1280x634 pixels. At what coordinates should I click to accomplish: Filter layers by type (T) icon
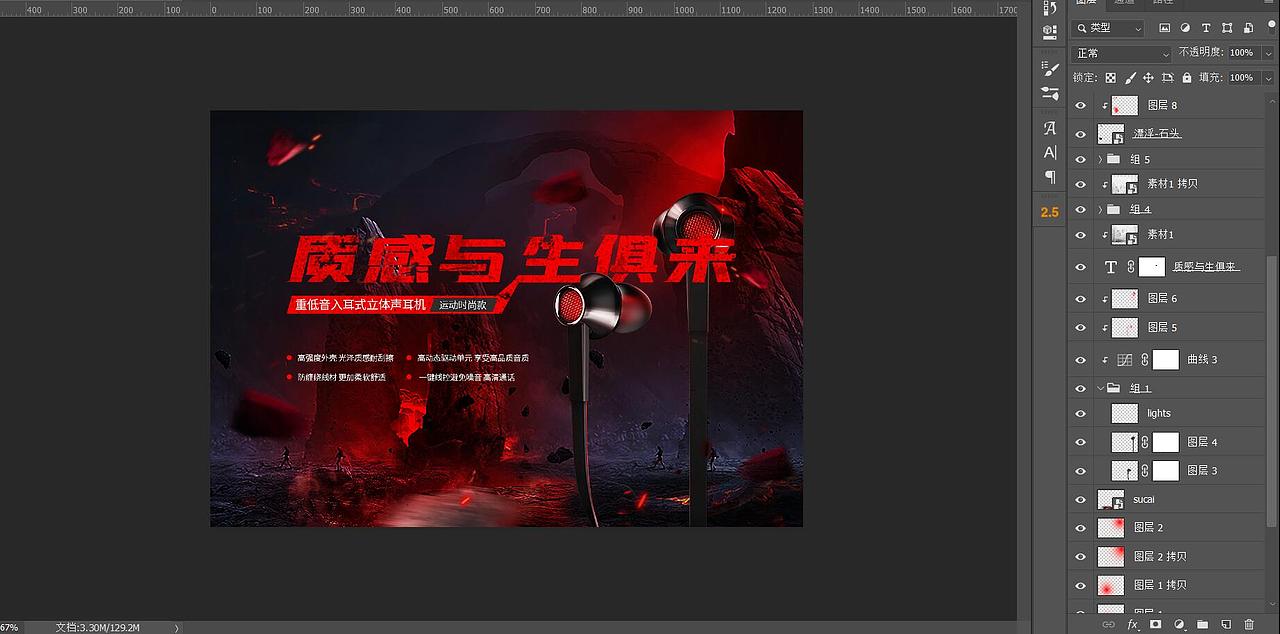pyautogui.click(x=1206, y=28)
